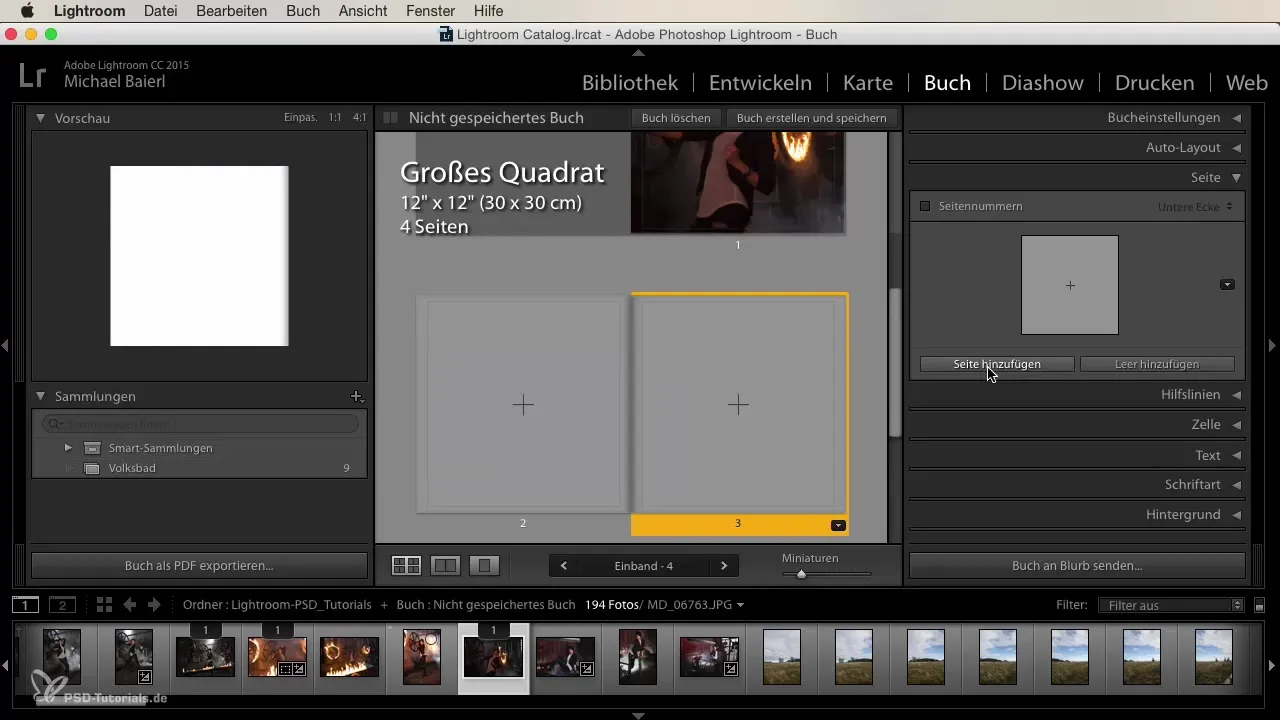
Task: Open the Bearbeiten menu
Action: (x=231, y=11)
